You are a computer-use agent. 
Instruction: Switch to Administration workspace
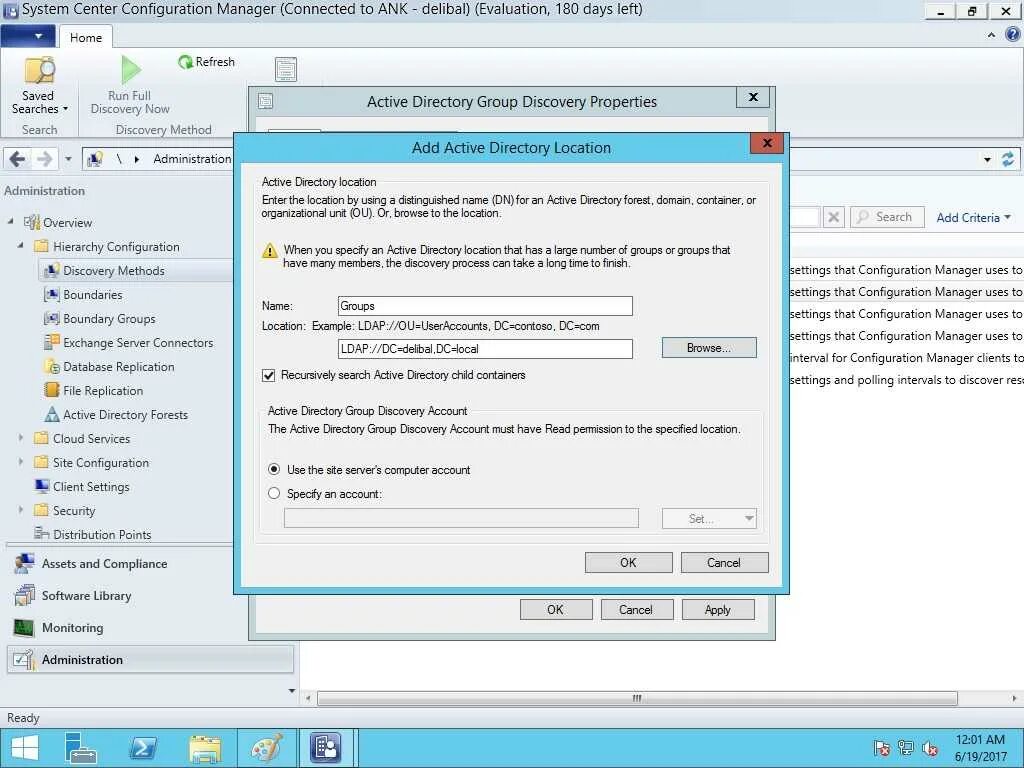[150, 660]
